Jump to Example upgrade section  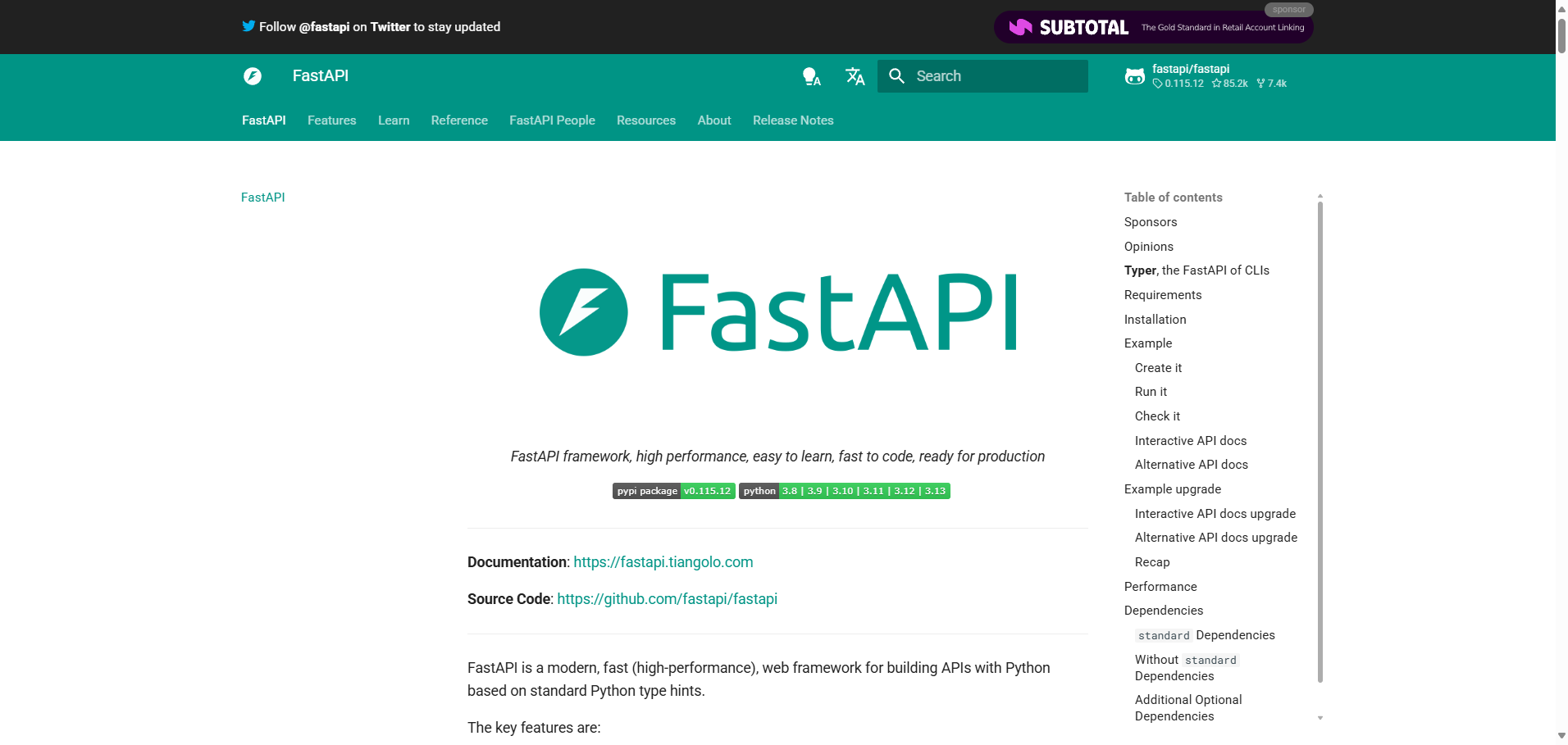click(1173, 489)
